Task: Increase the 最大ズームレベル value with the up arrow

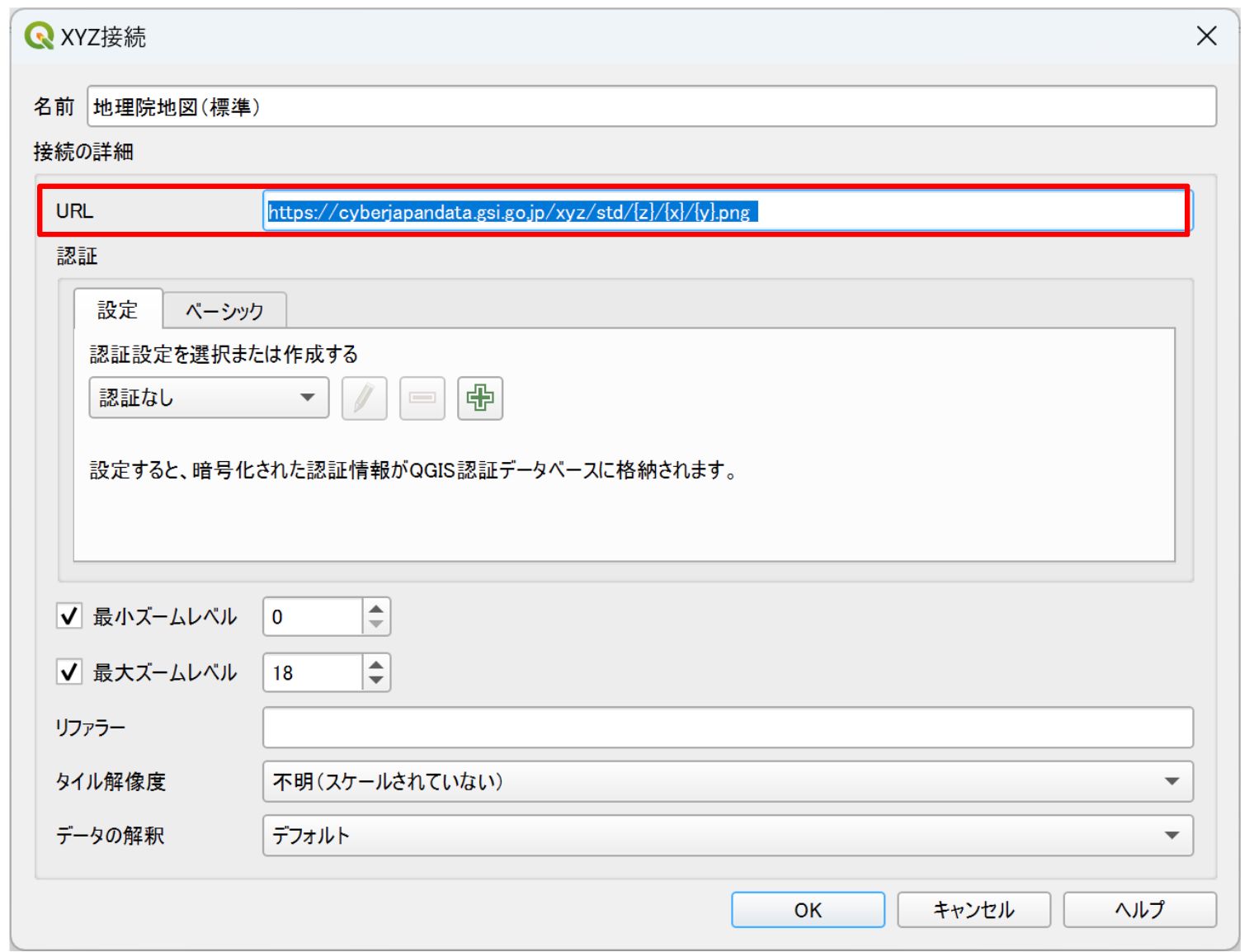Action: (x=376, y=665)
